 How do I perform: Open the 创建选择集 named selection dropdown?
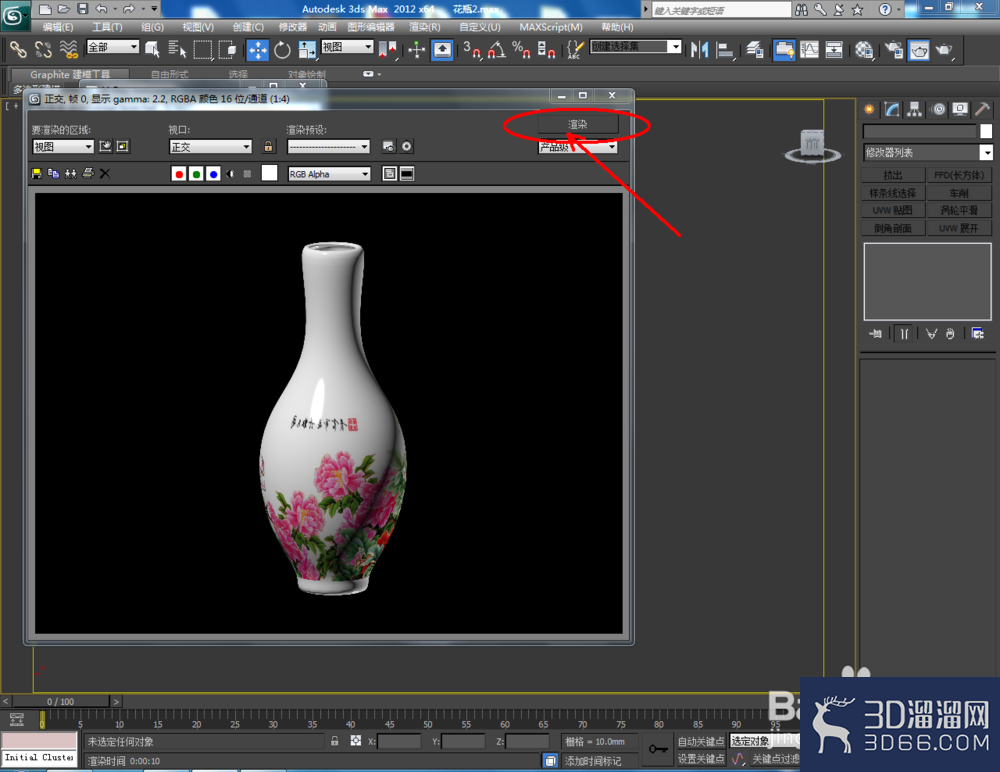[636, 47]
